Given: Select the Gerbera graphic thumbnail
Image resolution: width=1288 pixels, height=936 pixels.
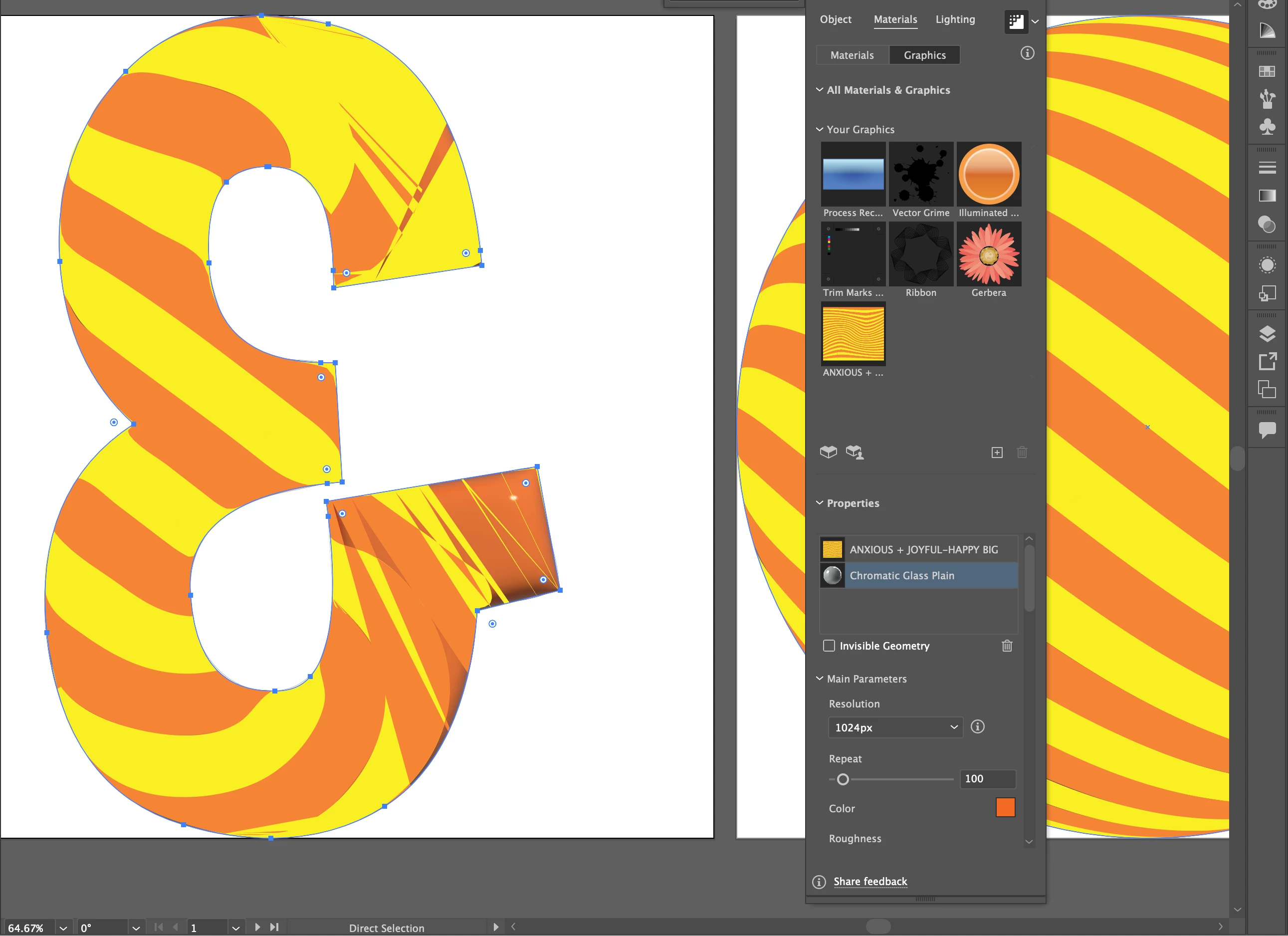Looking at the screenshot, I should click(x=989, y=254).
